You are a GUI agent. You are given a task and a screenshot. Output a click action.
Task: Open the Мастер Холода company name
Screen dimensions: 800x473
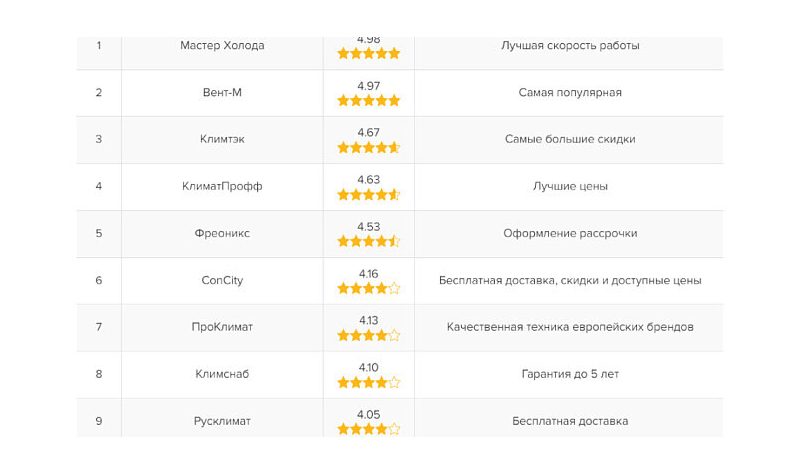coord(222,46)
